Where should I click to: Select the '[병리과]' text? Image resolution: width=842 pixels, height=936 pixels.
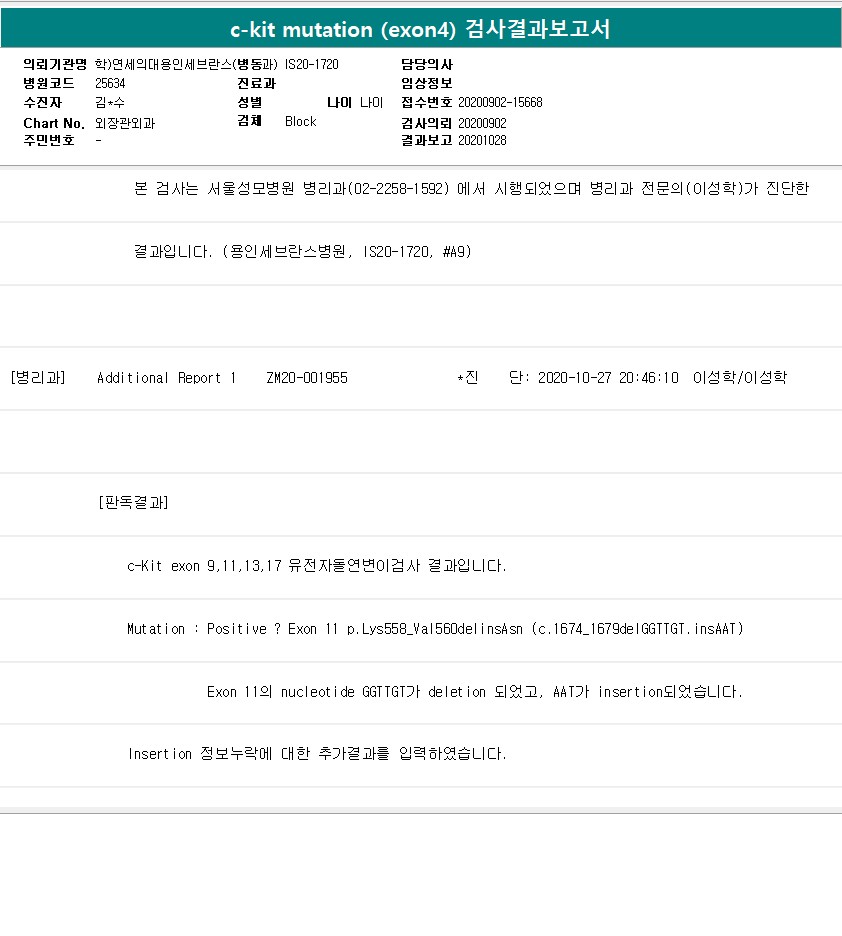[38, 377]
